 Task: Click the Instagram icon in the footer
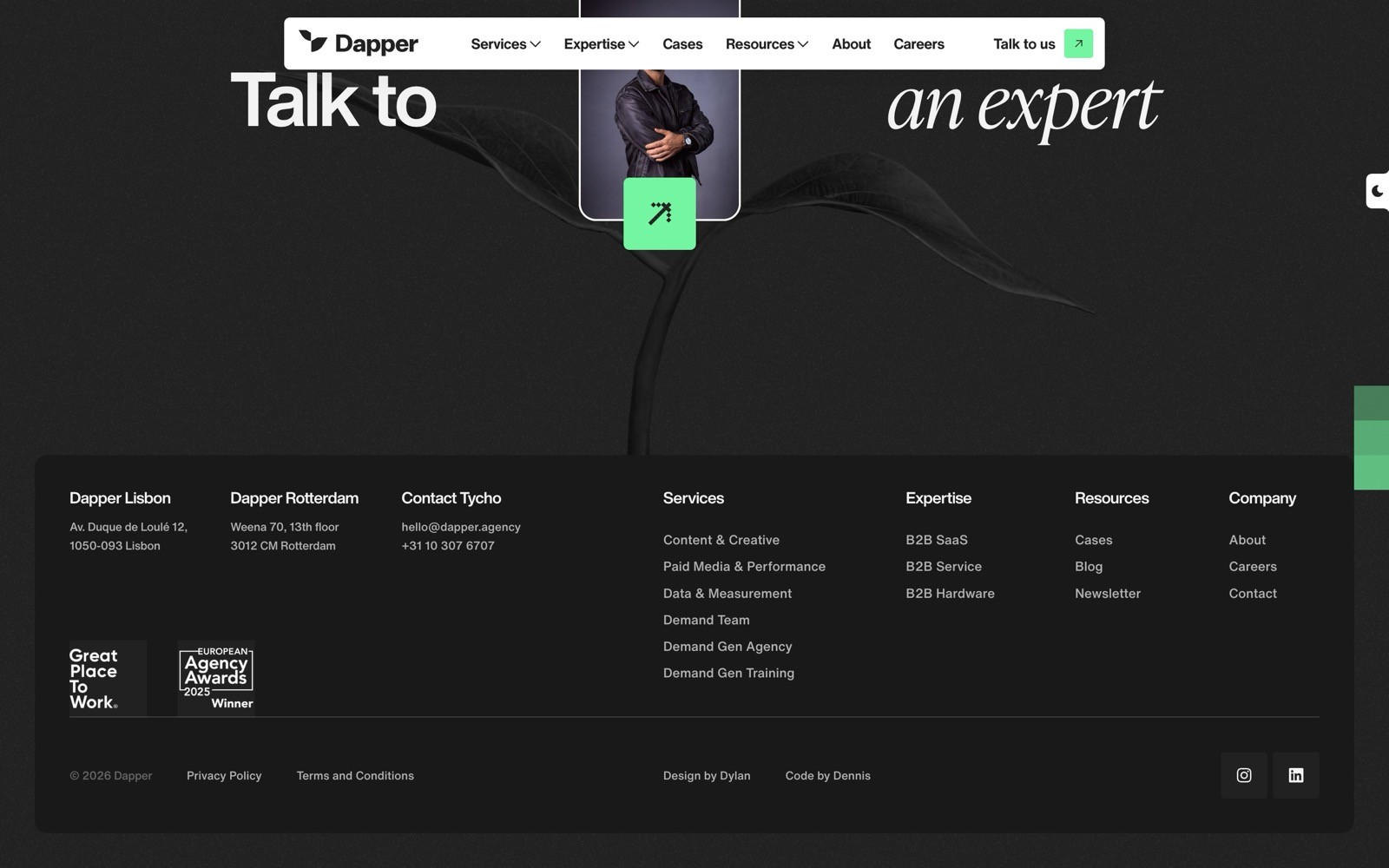tap(1243, 775)
